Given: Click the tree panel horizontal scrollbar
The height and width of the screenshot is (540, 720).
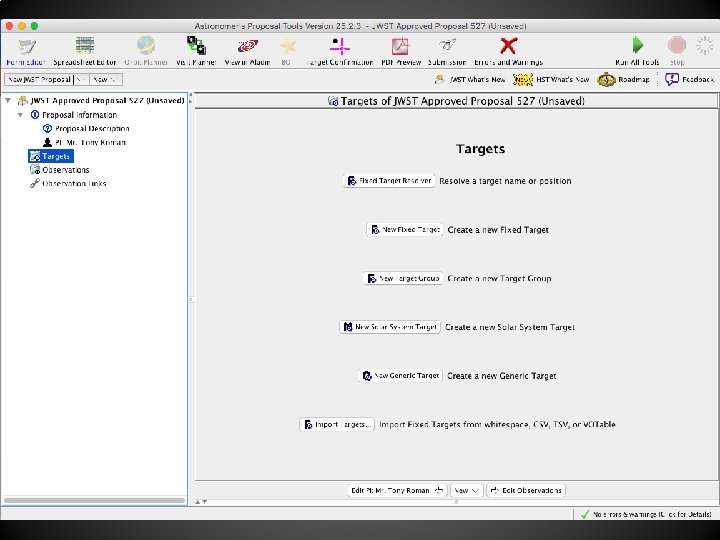Looking at the screenshot, I should click(94, 501).
